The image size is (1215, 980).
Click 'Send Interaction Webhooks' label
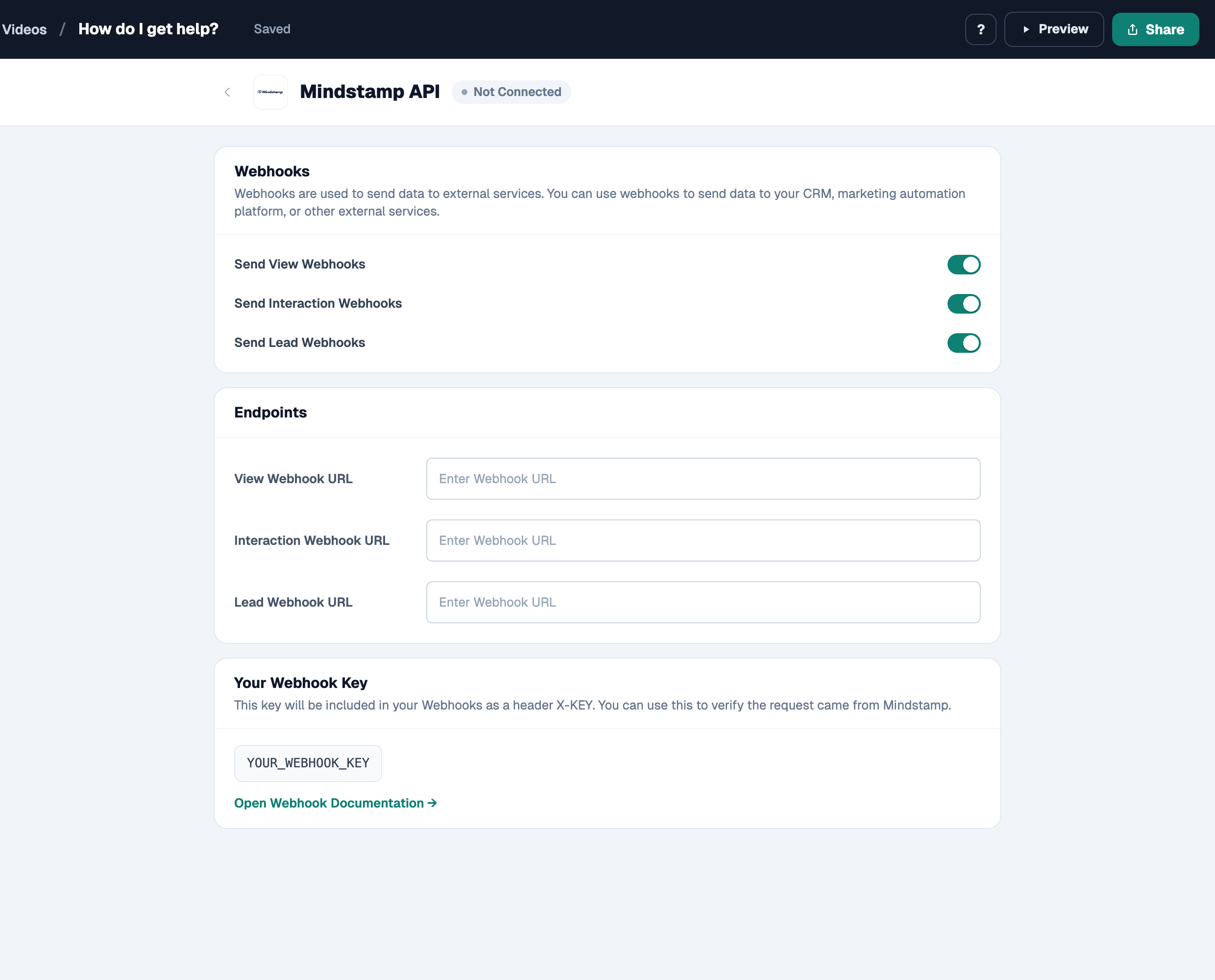(x=318, y=304)
